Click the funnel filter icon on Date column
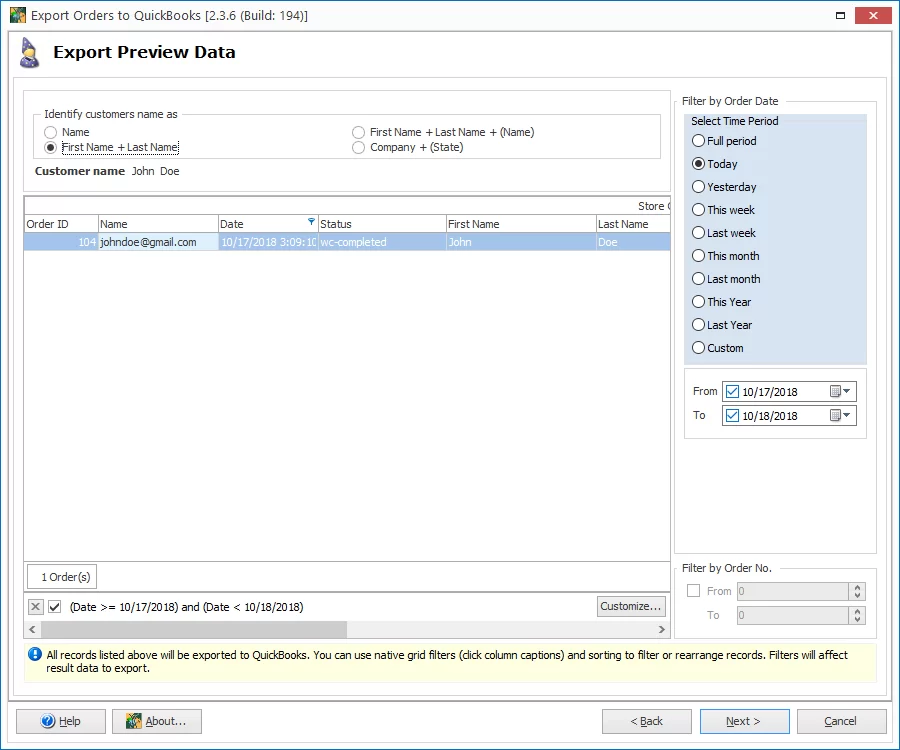The image size is (900, 750). tap(311, 223)
